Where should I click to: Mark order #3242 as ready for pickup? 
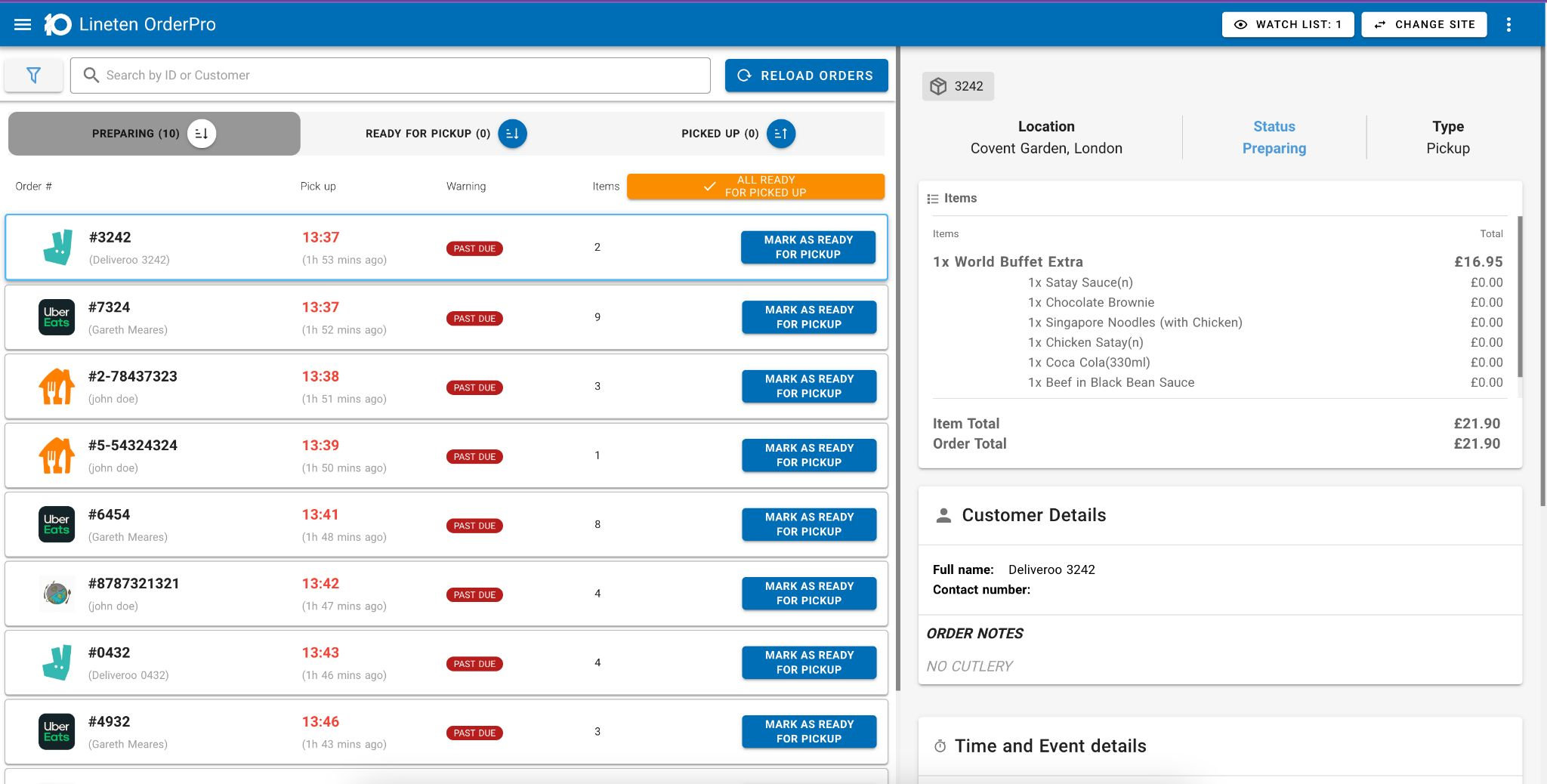[x=808, y=247]
